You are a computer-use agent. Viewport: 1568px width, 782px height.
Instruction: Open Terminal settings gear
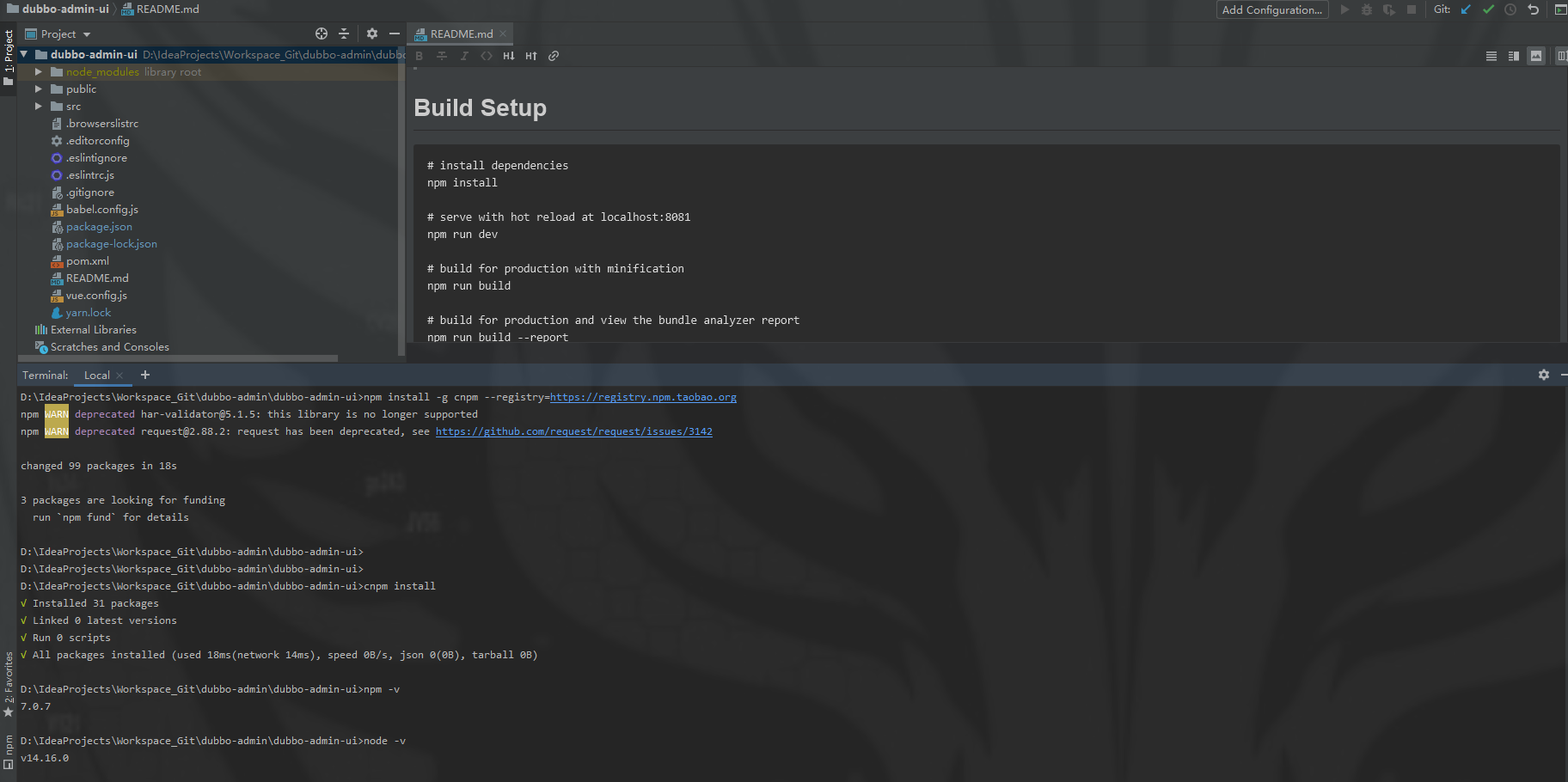click(1544, 375)
